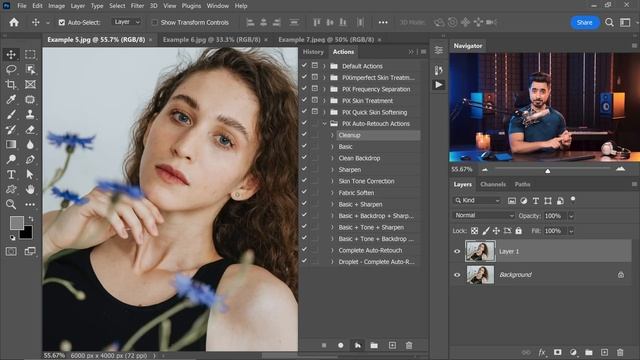Toggle checkmark for Cleanup action

click(304, 134)
